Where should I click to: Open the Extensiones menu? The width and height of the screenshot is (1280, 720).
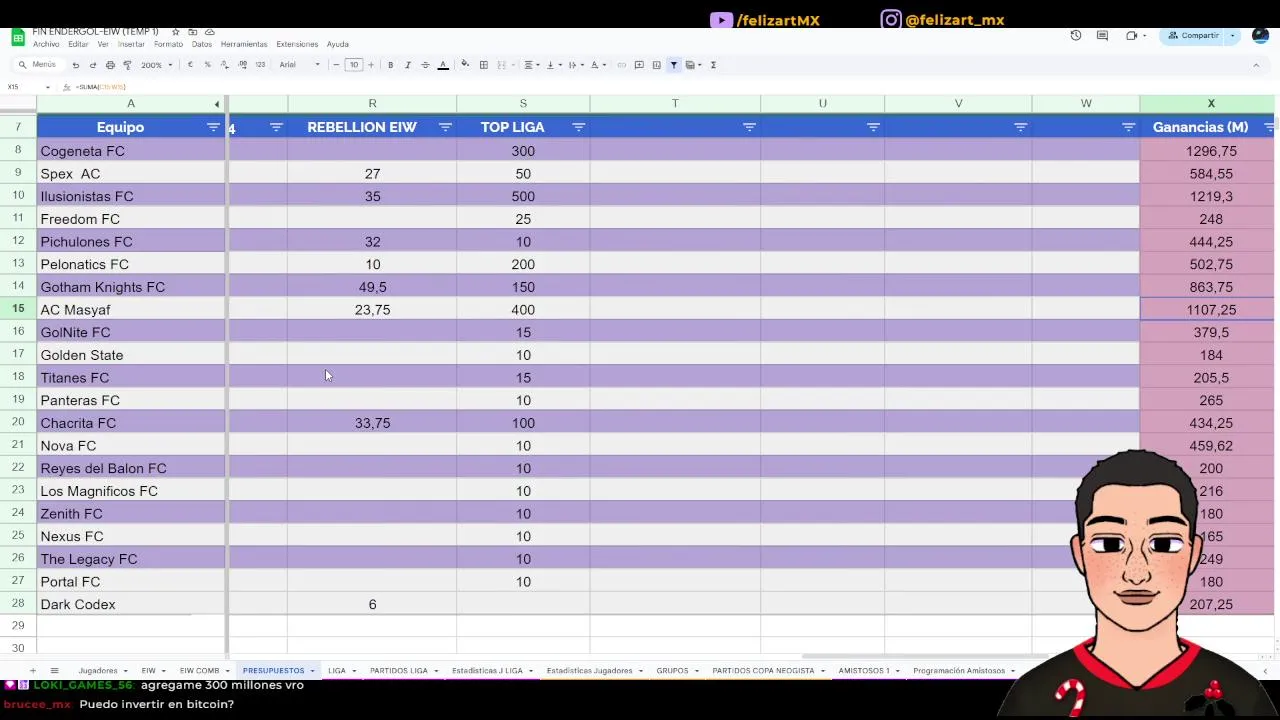297,44
